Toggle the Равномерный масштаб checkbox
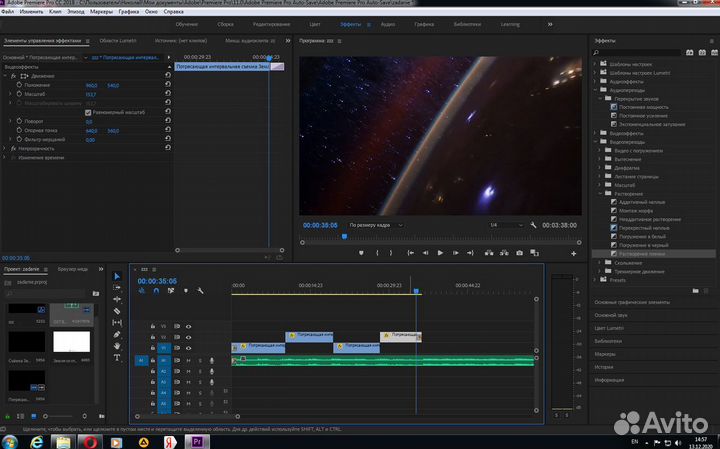The height and width of the screenshot is (449, 720). click(x=90, y=113)
